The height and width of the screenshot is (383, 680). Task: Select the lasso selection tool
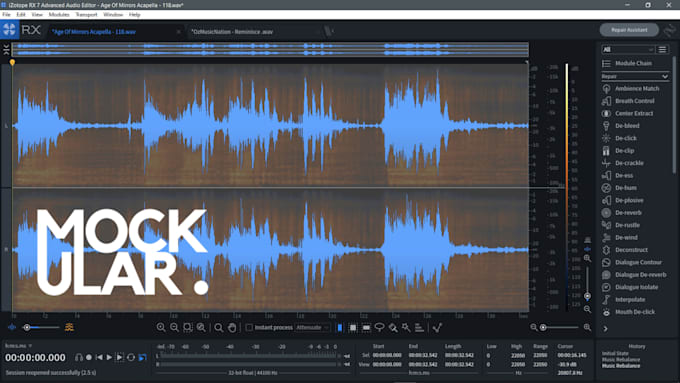(379, 327)
